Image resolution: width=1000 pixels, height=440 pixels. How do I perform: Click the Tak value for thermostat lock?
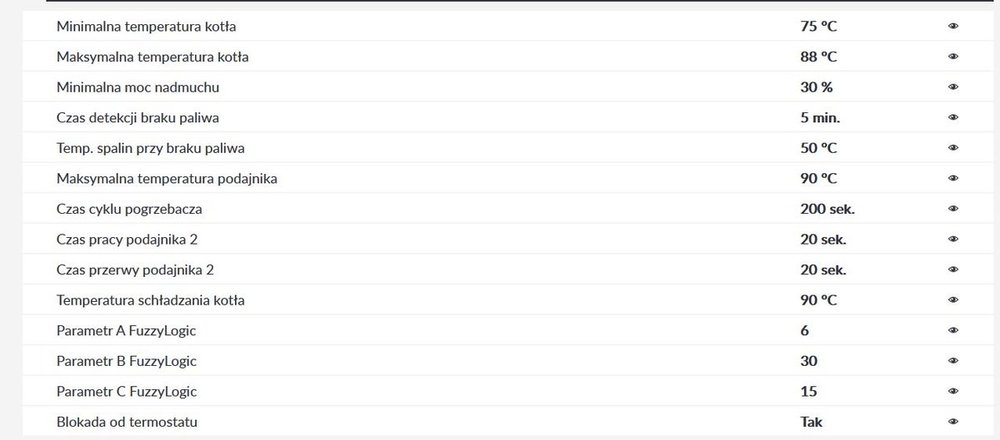point(811,422)
